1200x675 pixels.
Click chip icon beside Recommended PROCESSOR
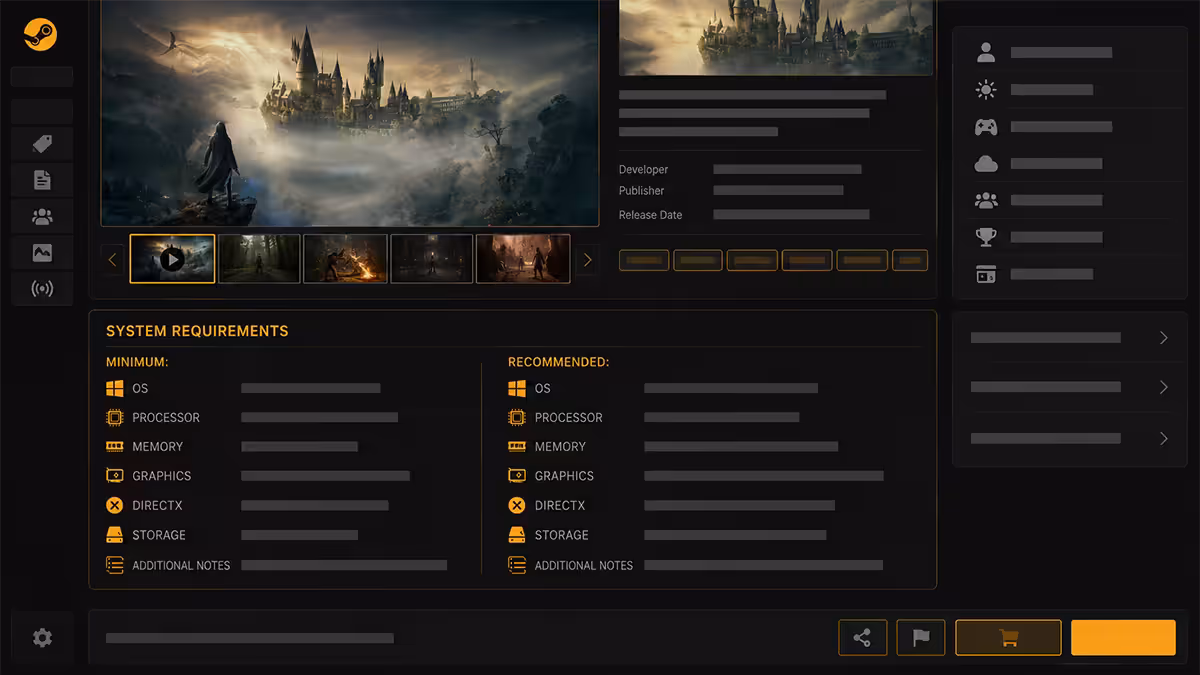517,417
